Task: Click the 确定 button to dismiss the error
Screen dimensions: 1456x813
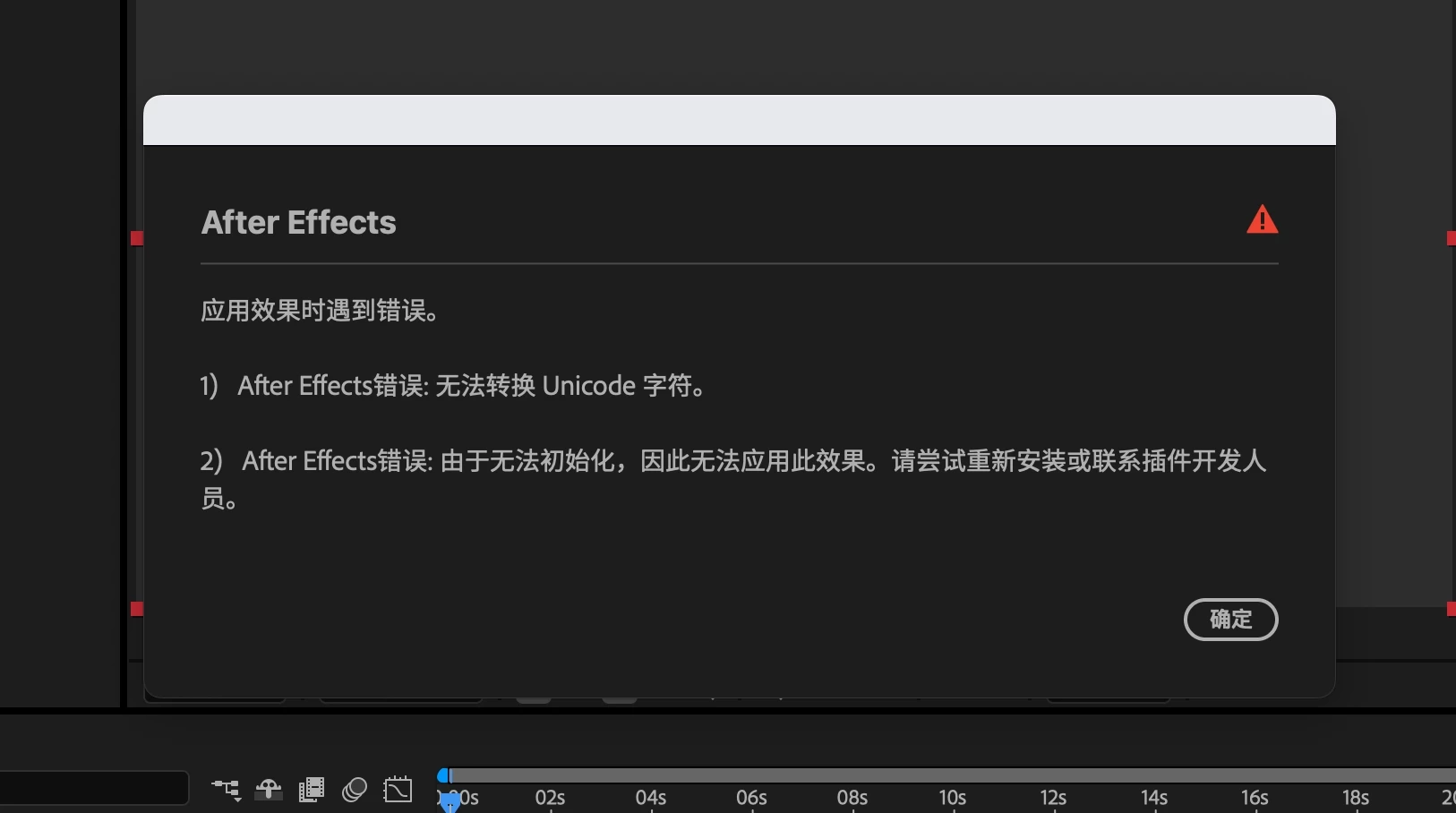Action: 1230,620
